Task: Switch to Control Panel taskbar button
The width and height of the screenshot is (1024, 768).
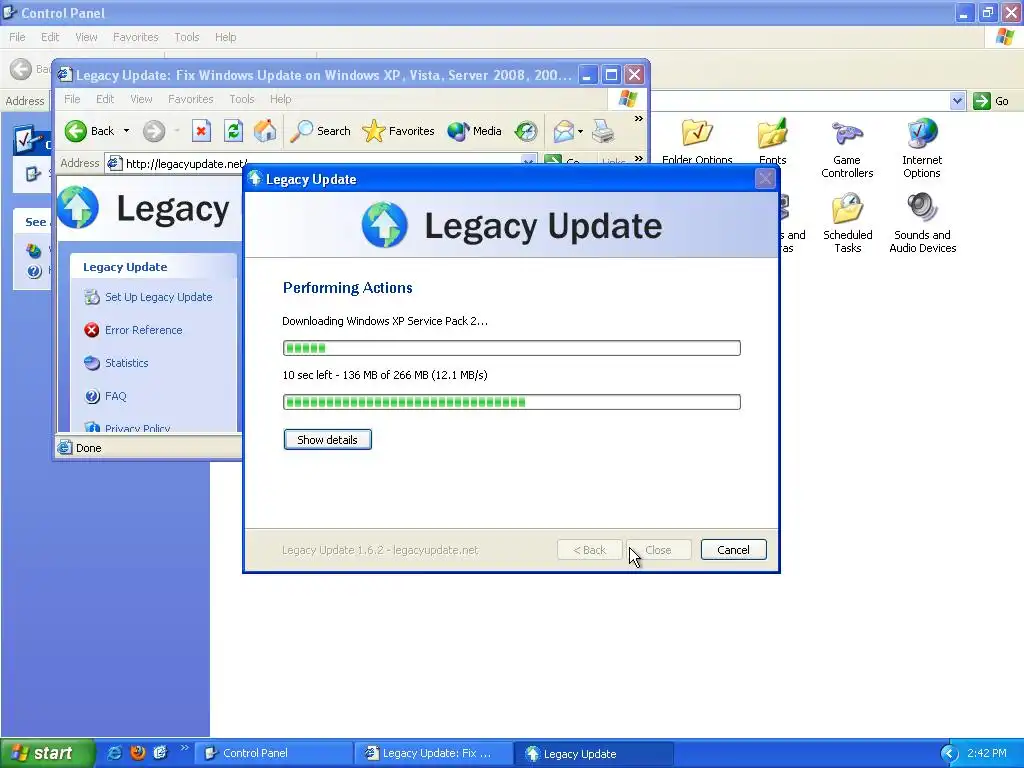Action: (274, 753)
